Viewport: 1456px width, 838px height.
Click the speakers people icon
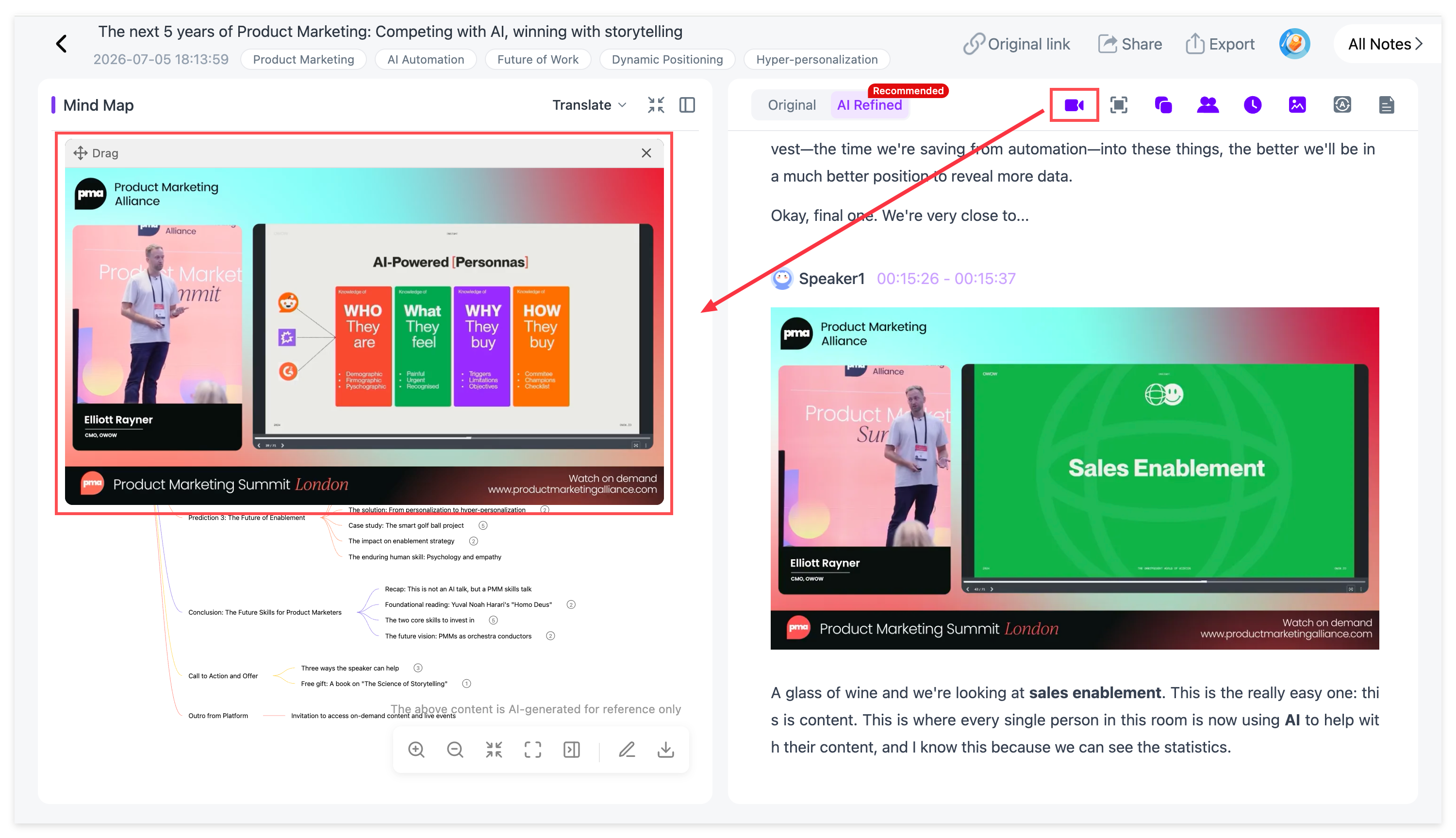coord(1208,105)
